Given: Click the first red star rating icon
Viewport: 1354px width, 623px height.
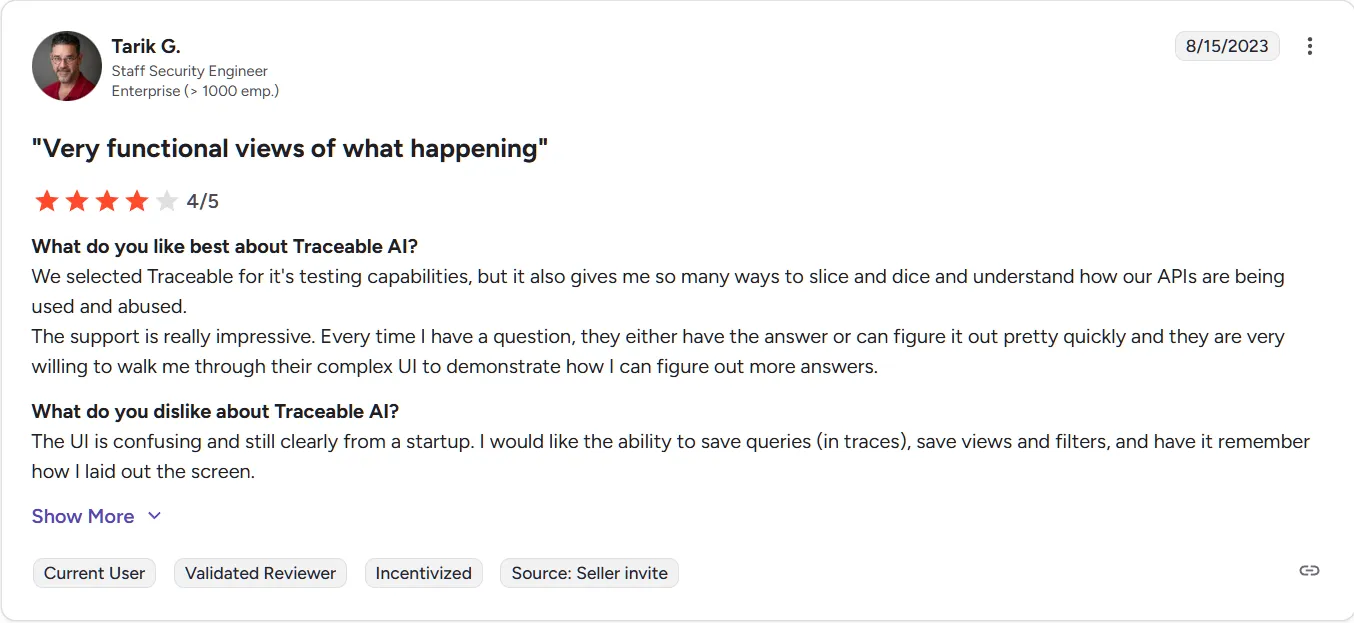Looking at the screenshot, I should (46, 200).
